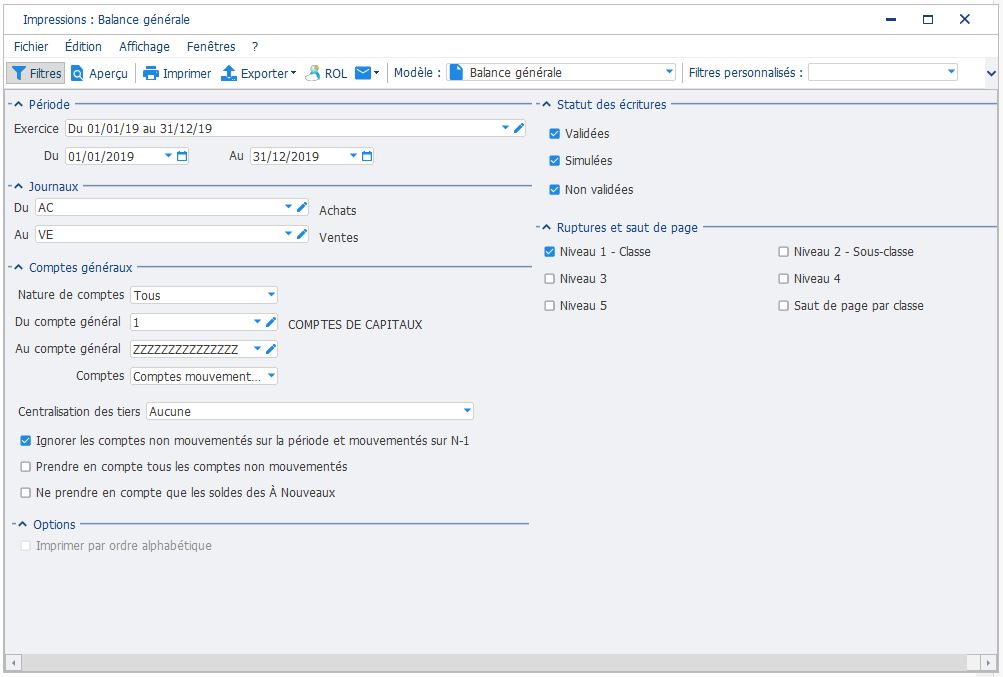Open Centralisation des tiers dropdown
1003x677 pixels.
pyautogui.click(x=467, y=411)
